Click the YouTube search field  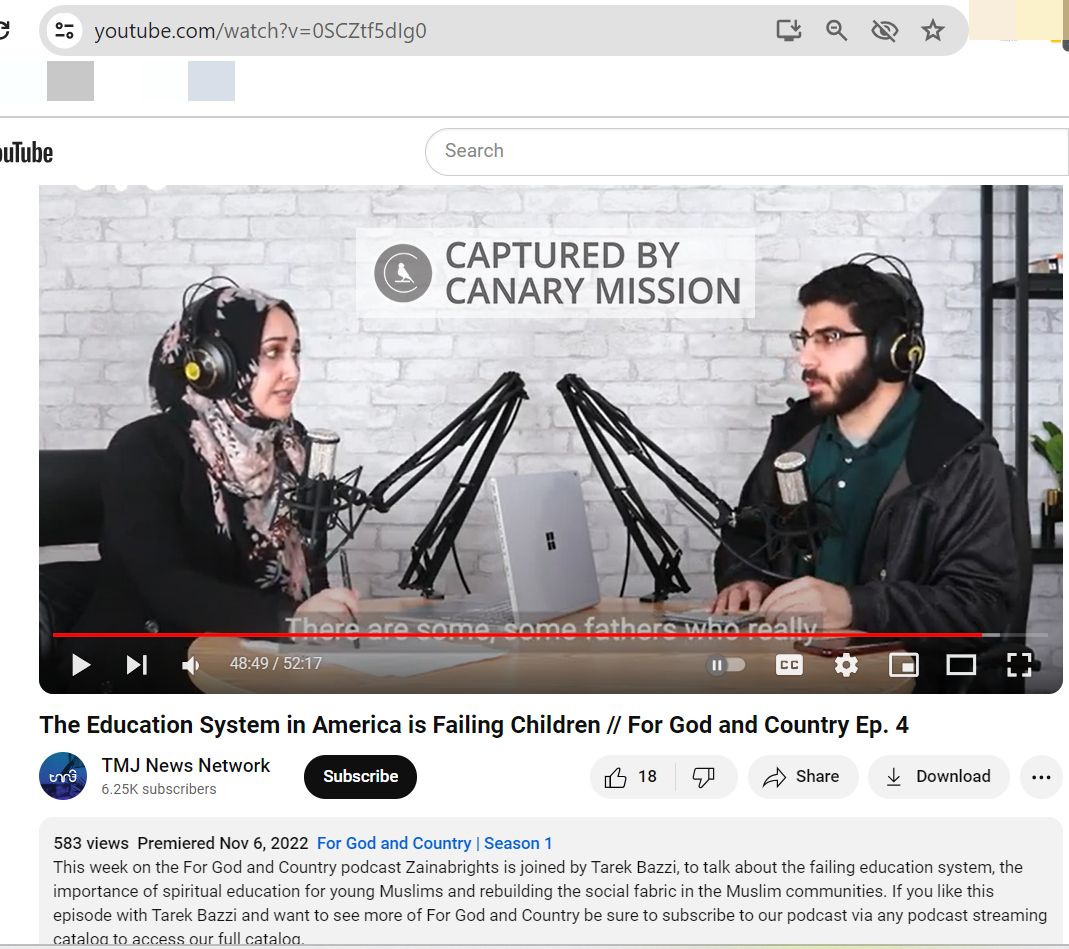(700, 151)
